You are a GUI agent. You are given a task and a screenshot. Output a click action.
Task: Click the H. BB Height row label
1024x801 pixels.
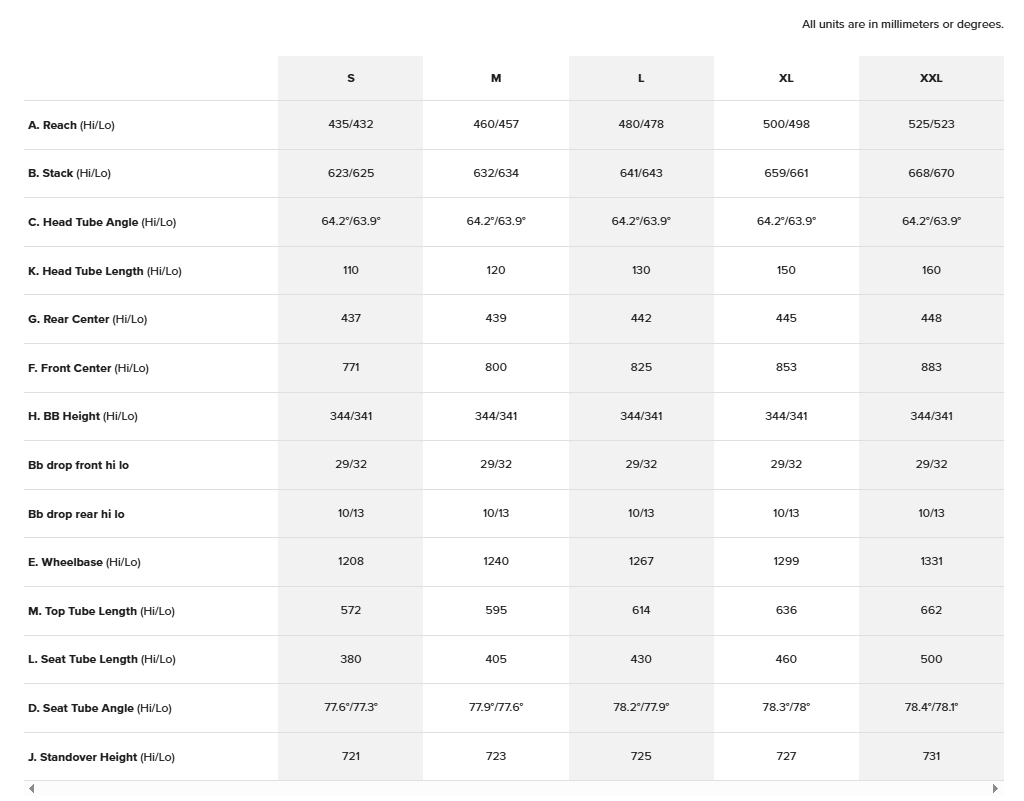click(x=82, y=417)
